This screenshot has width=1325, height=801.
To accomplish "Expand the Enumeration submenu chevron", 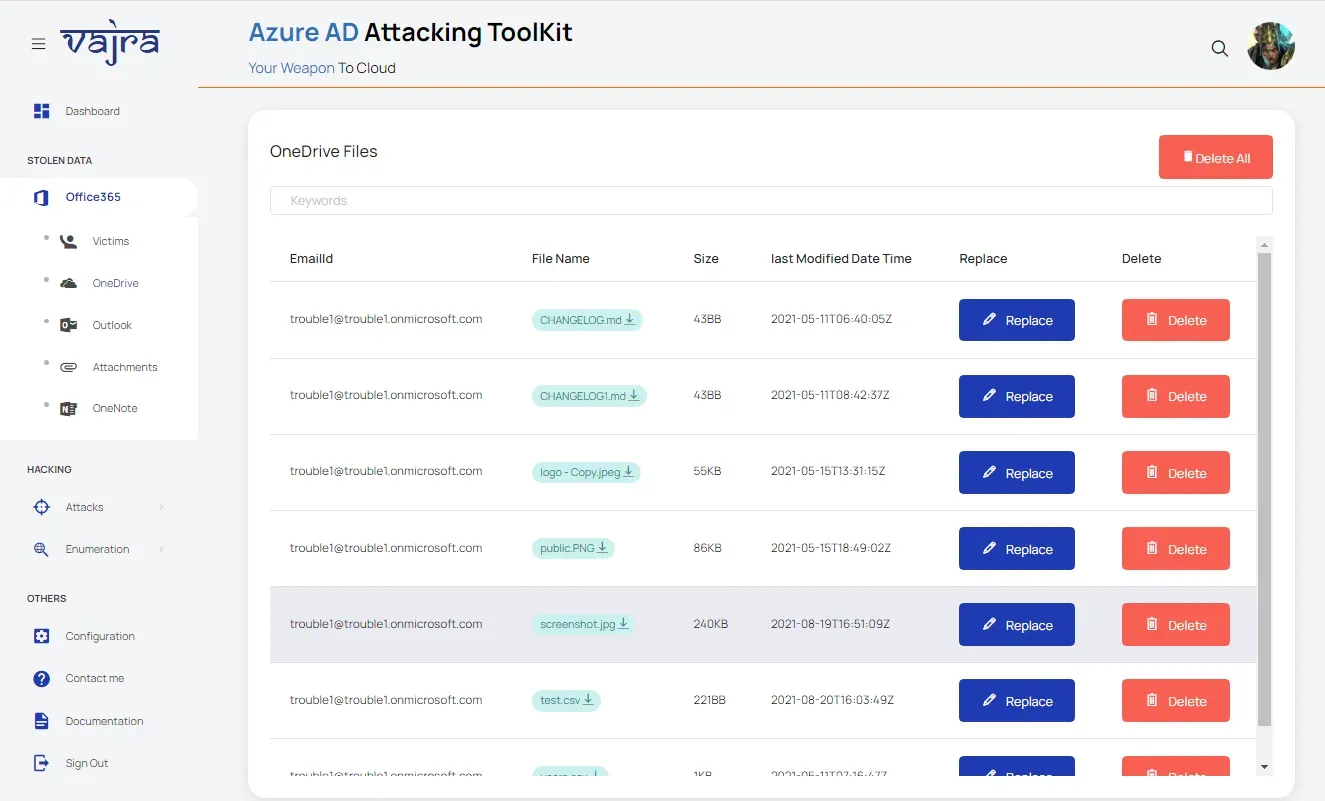I will pyautogui.click(x=161, y=549).
